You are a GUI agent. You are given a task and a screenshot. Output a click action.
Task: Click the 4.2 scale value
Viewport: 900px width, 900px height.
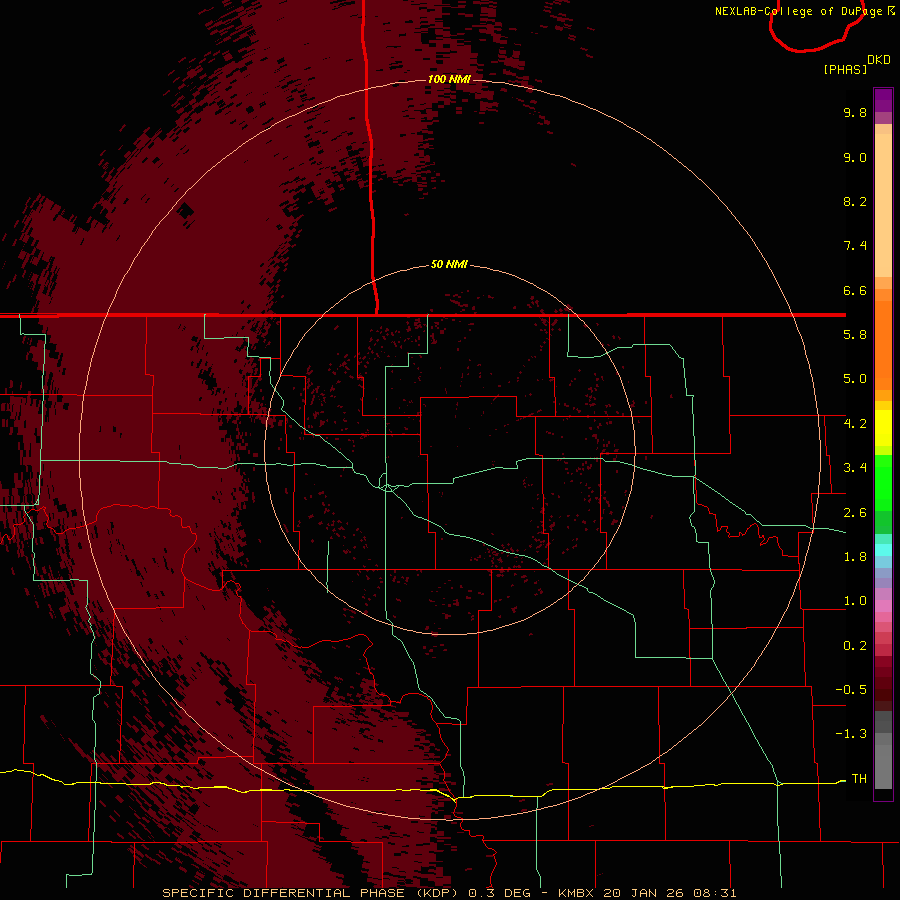[855, 424]
